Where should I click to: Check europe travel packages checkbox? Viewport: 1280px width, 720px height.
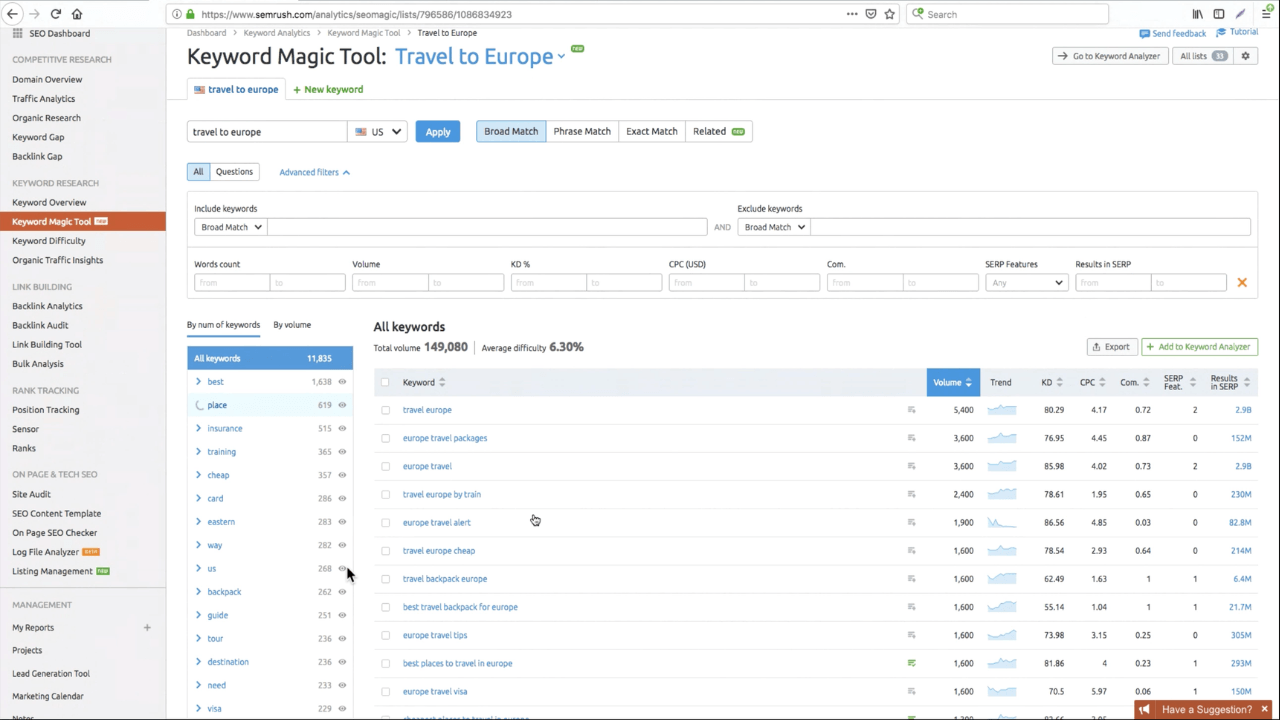pyautogui.click(x=385, y=438)
